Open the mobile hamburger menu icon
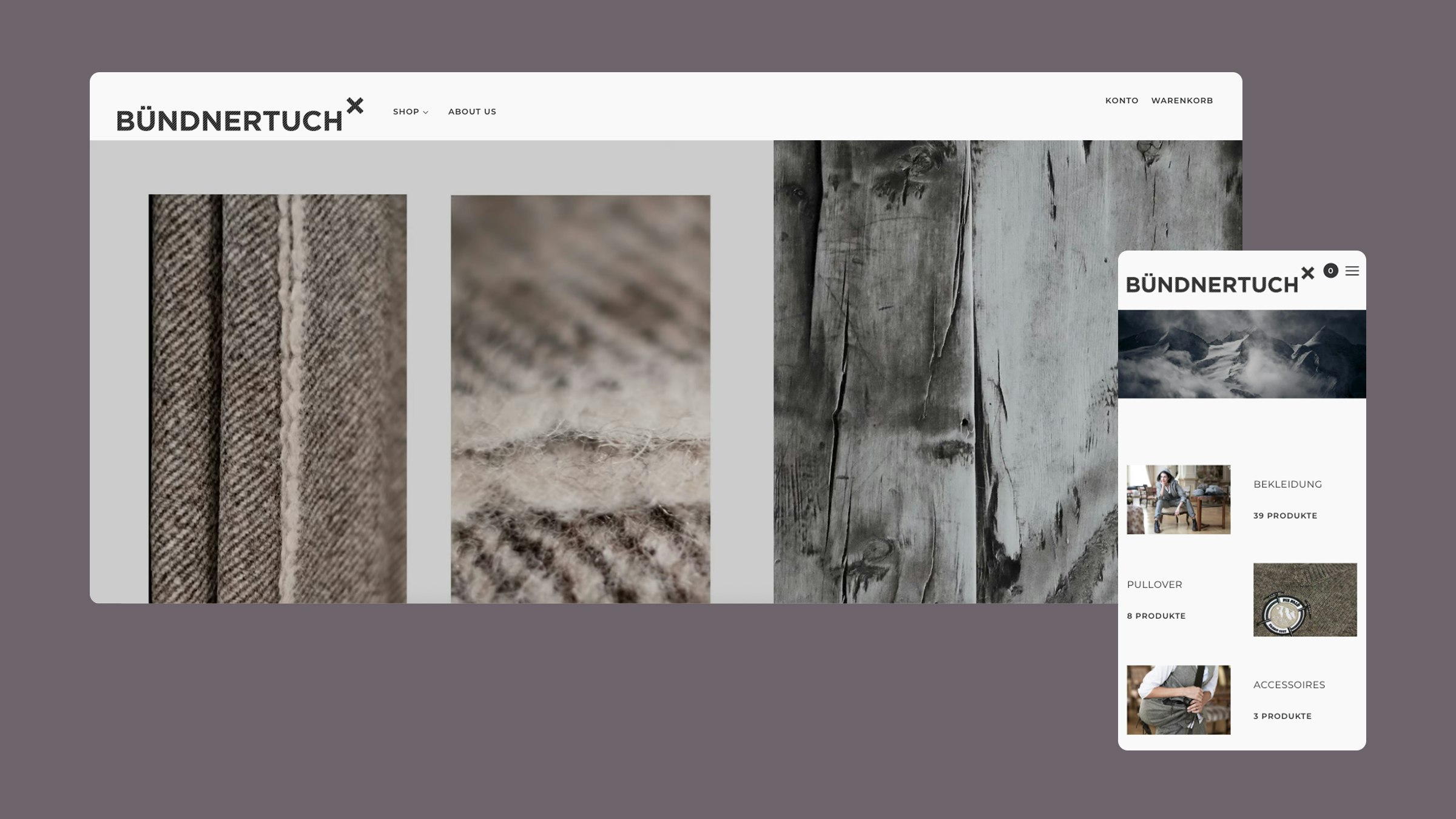This screenshot has height=819, width=1456. (x=1352, y=271)
